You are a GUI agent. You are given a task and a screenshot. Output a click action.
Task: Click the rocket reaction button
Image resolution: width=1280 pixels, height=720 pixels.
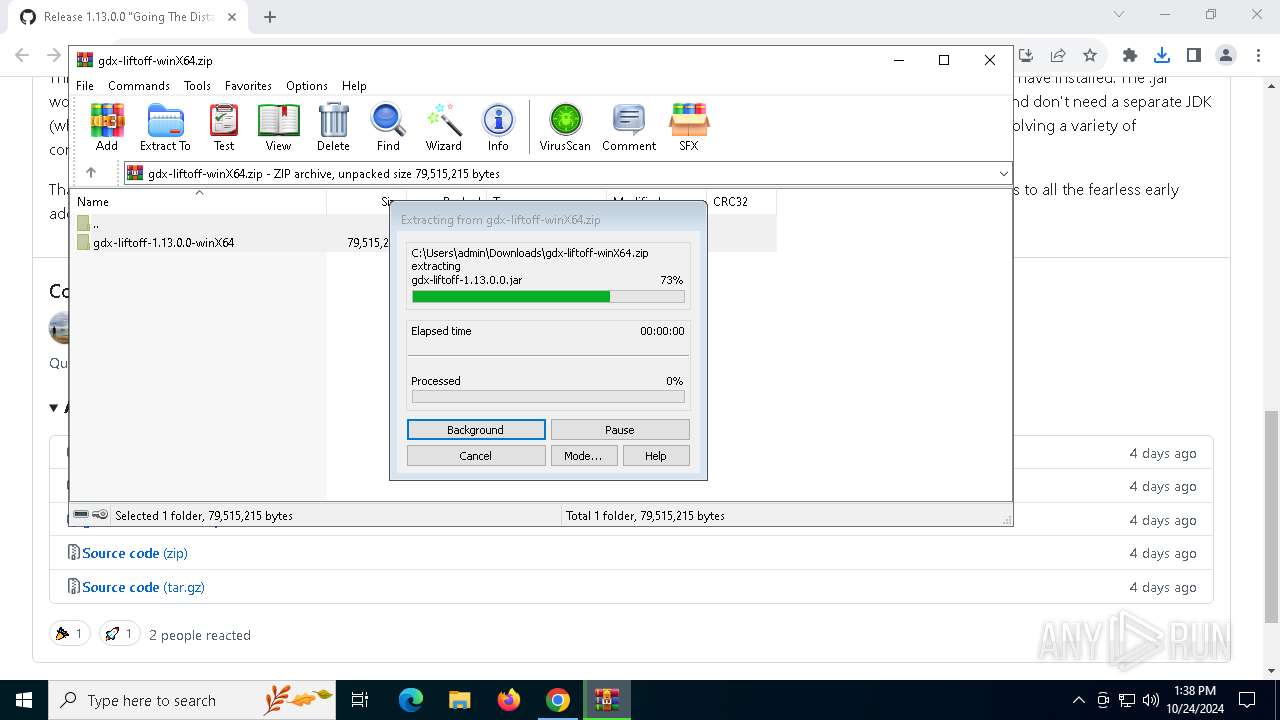(120, 633)
